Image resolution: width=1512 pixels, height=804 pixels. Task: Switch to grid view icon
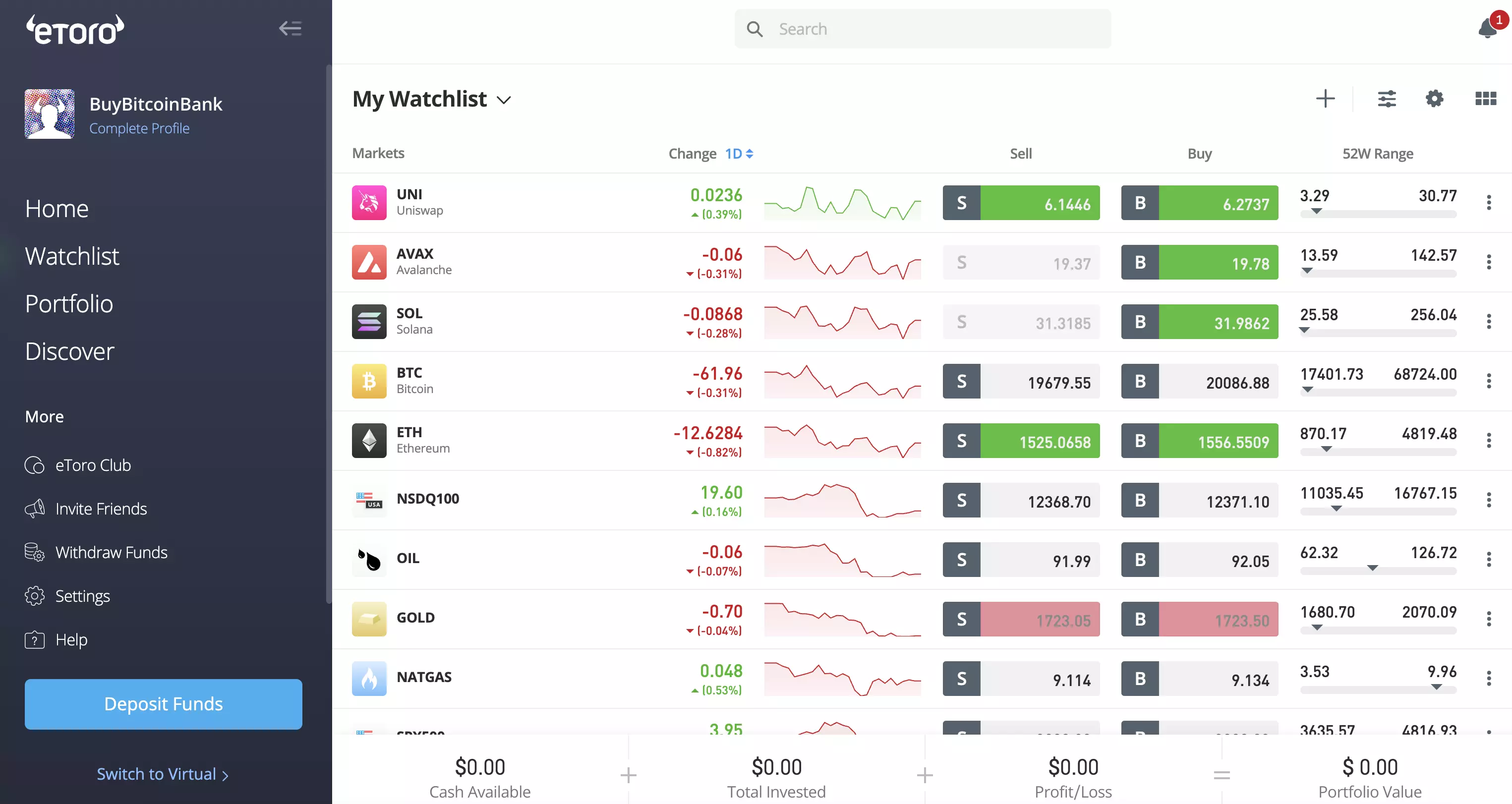(x=1486, y=99)
